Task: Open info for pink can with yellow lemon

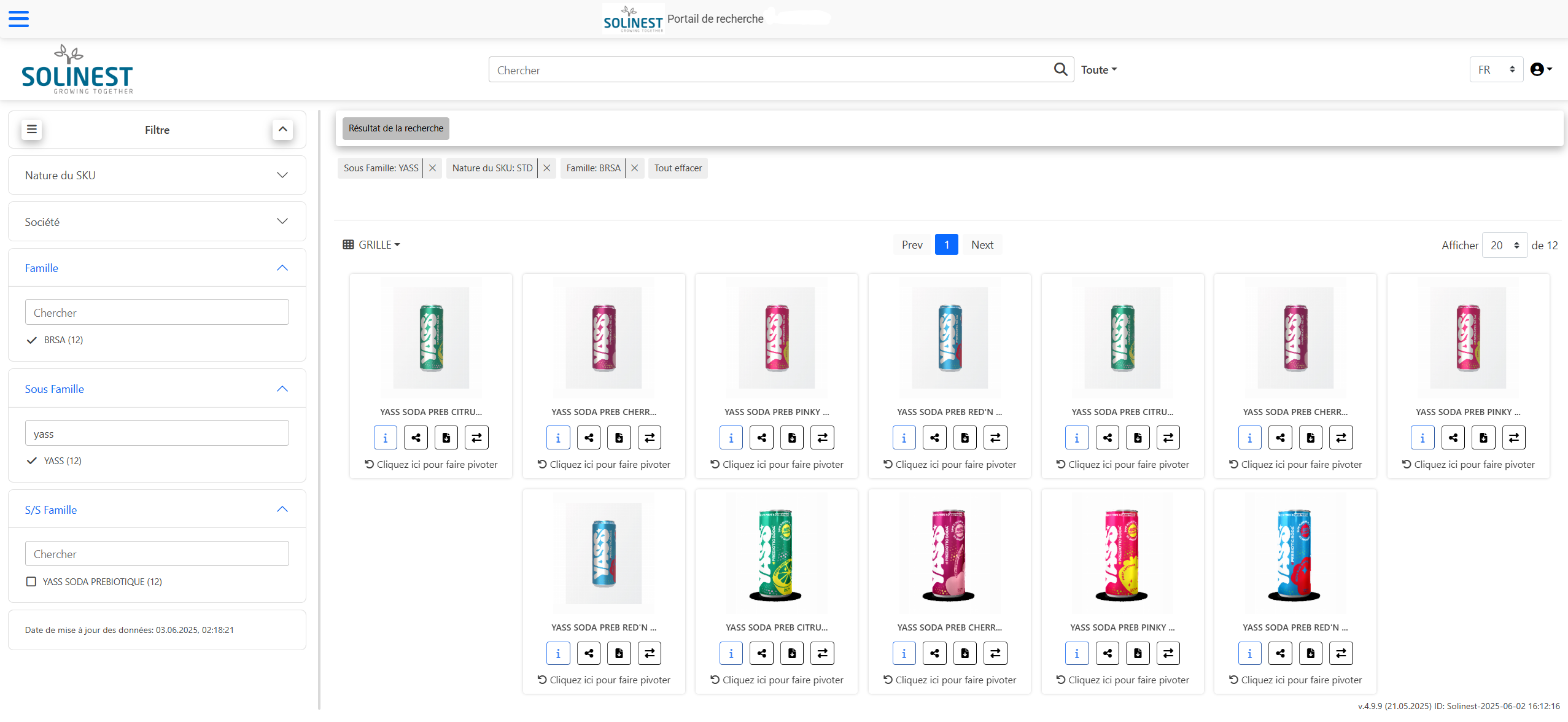Action: 1077,653
